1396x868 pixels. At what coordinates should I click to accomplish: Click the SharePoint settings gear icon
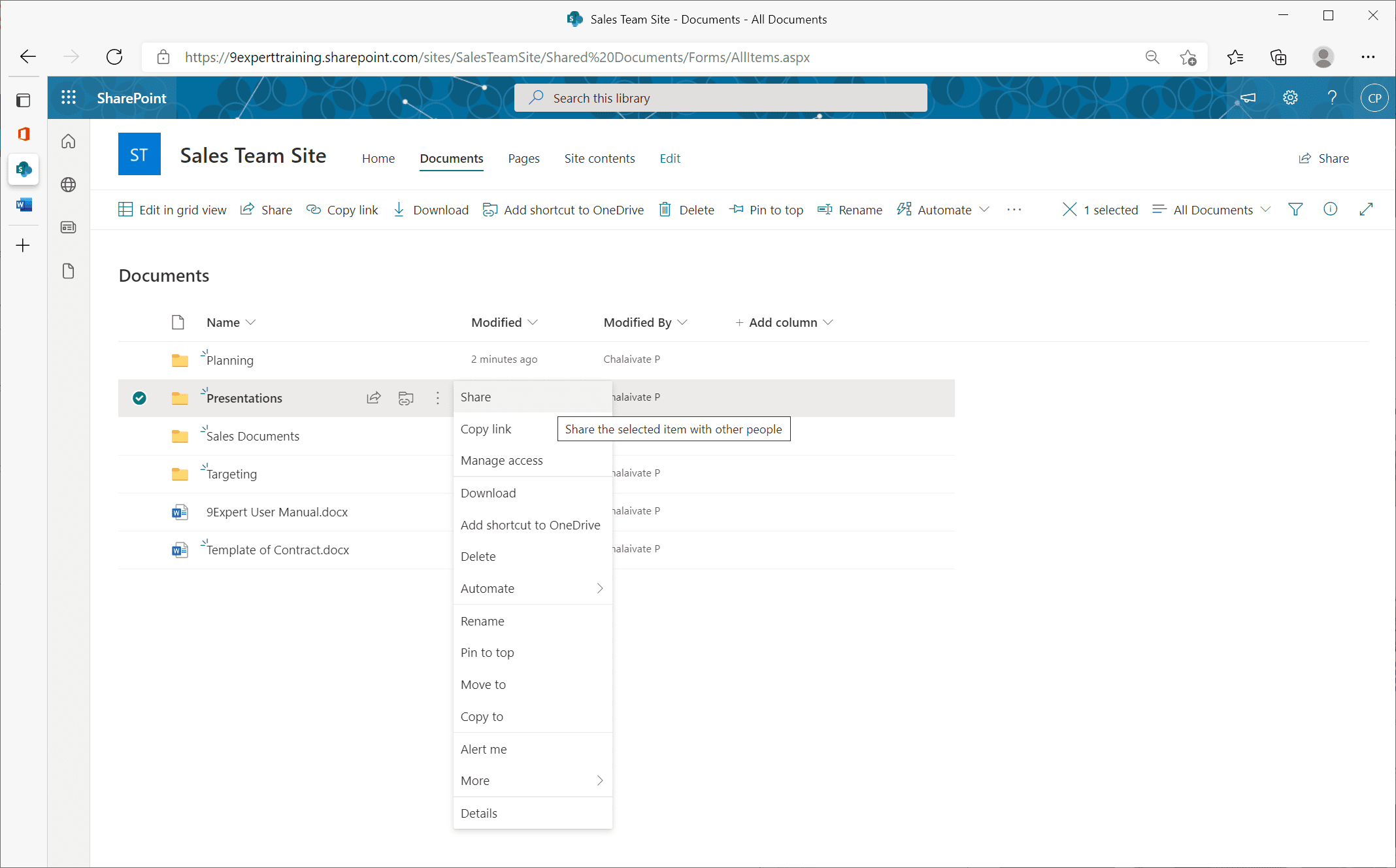(1289, 97)
